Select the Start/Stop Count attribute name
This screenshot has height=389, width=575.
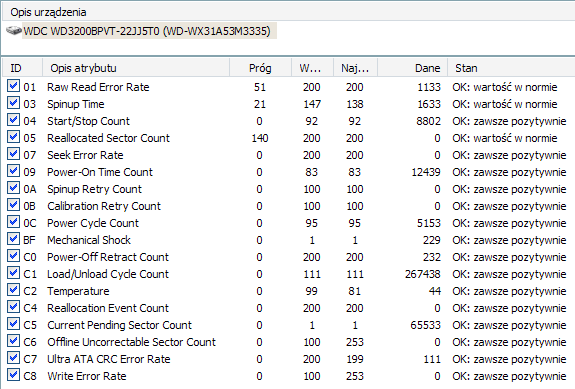tap(88, 121)
